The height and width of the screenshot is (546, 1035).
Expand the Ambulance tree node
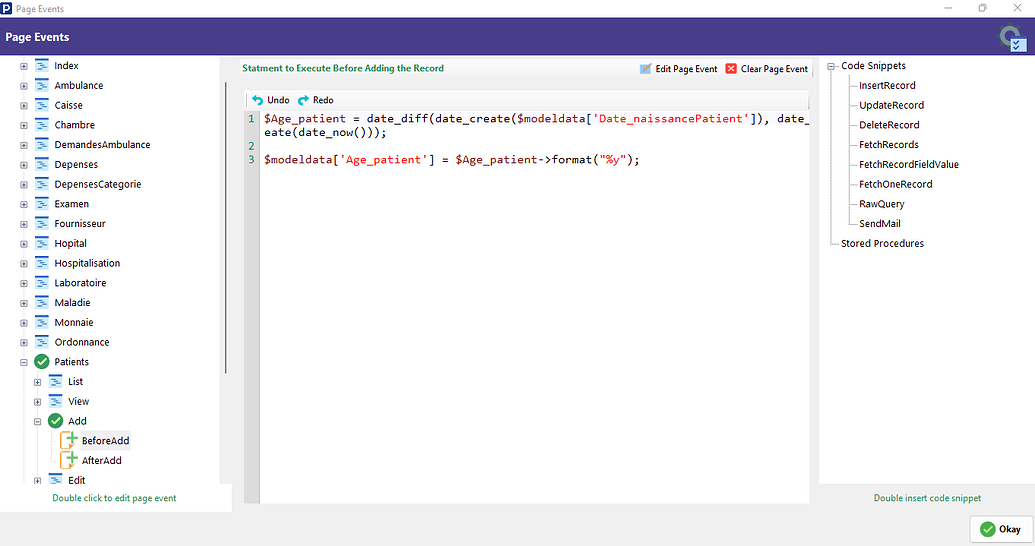click(x=24, y=86)
